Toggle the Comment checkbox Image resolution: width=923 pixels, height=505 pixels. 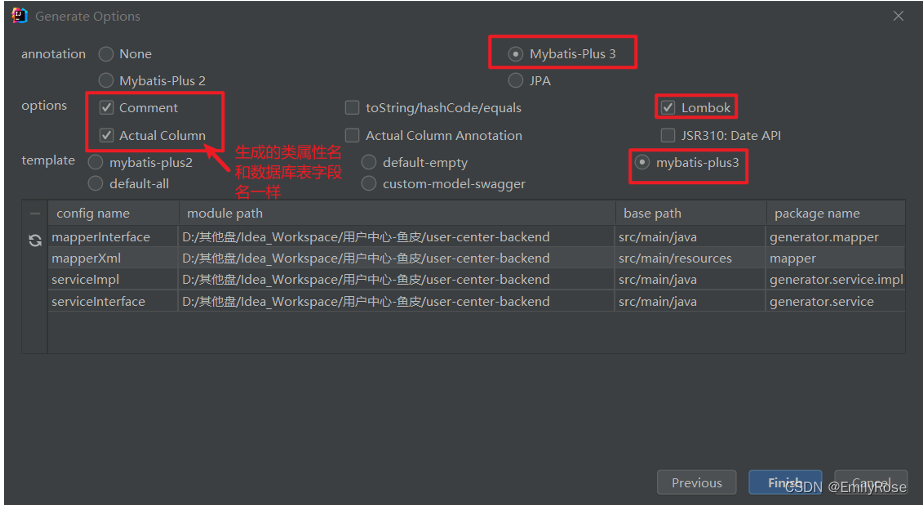107,108
